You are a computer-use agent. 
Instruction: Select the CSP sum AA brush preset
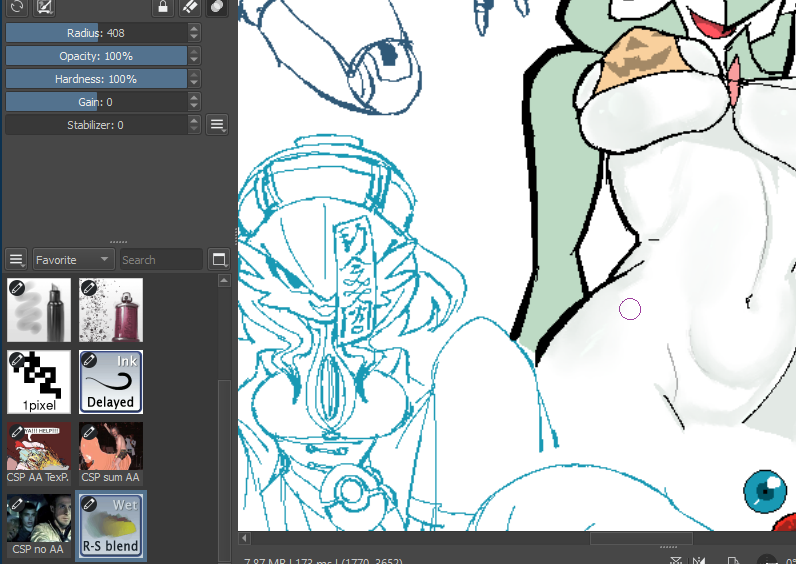(x=111, y=453)
